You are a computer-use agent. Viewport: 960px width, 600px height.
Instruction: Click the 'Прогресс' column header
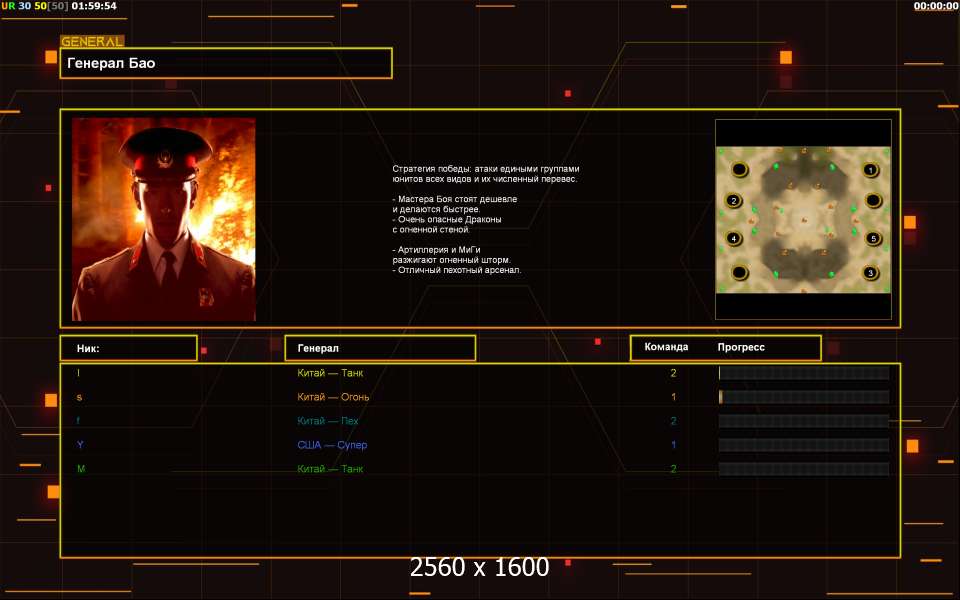[x=741, y=347]
